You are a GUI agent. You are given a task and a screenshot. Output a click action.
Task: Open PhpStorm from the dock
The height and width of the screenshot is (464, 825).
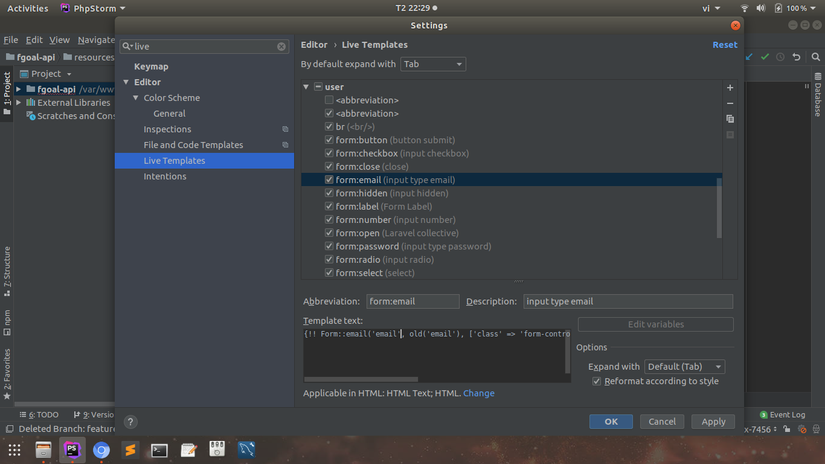click(x=72, y=450)
